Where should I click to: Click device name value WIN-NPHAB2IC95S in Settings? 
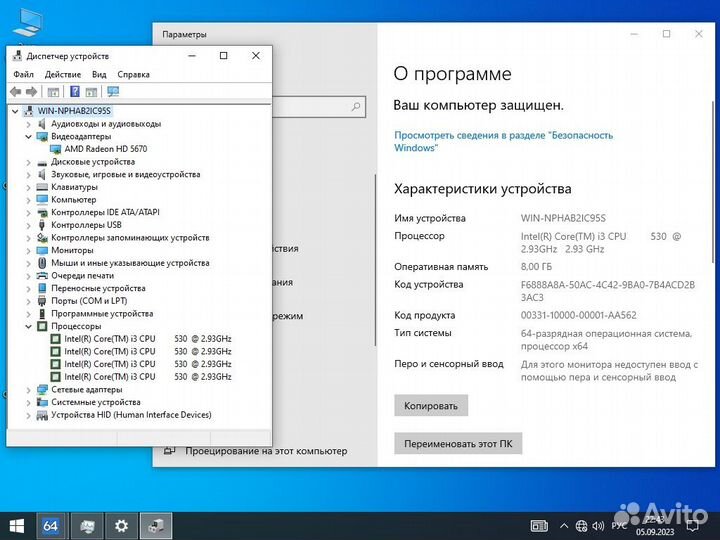point(563,218)
